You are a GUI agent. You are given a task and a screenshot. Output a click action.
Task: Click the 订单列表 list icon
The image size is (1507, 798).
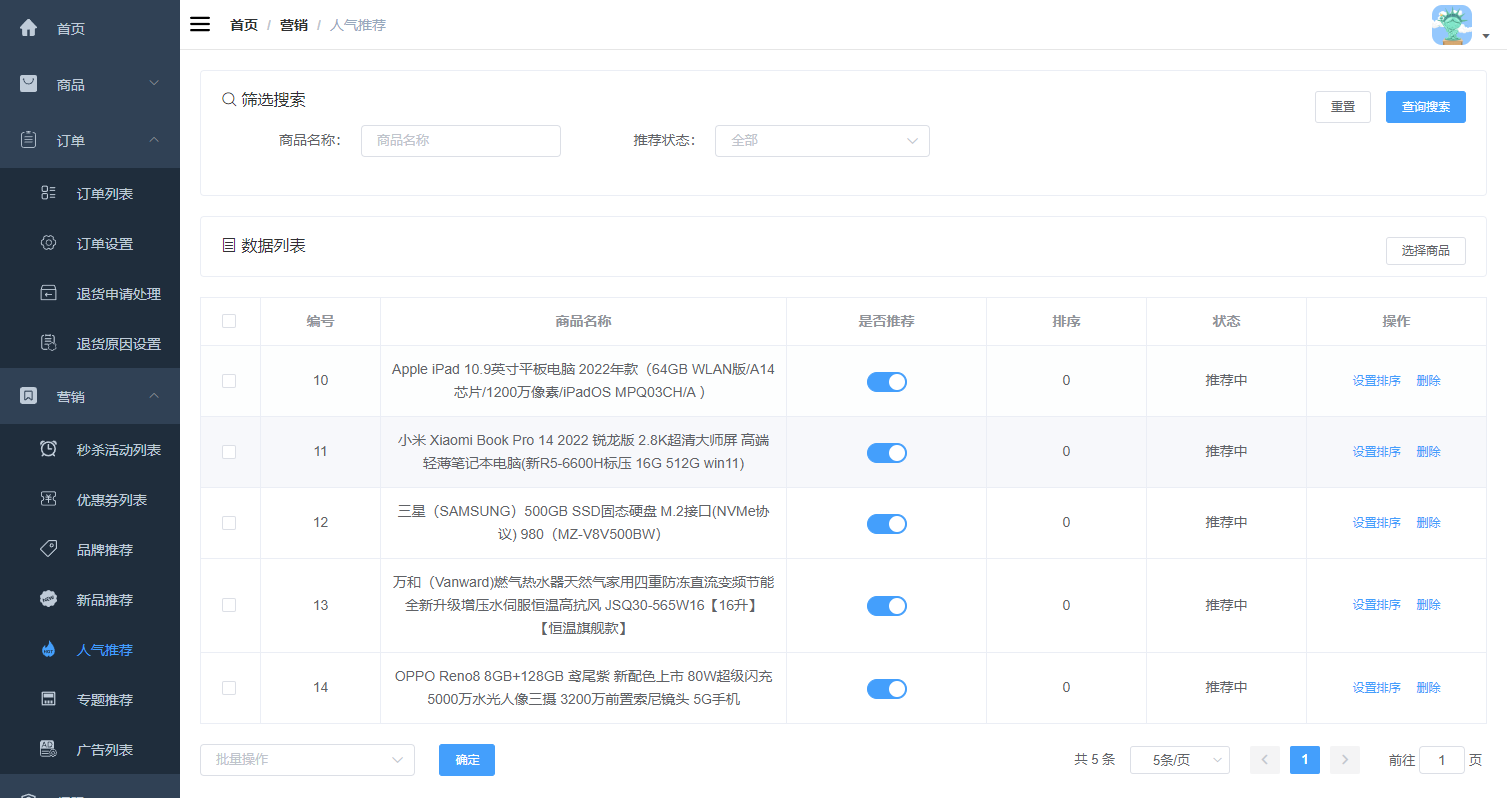click(48, 193)
